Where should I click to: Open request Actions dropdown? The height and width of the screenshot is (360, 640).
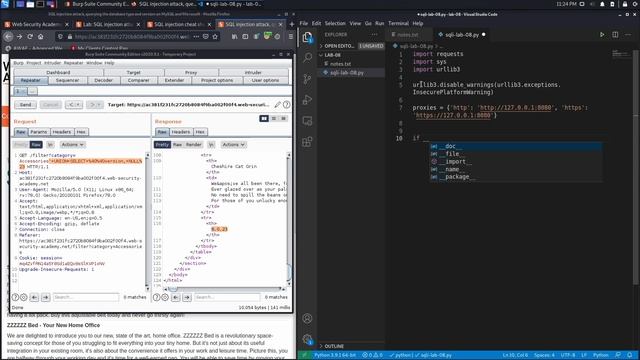pos(72,144)
